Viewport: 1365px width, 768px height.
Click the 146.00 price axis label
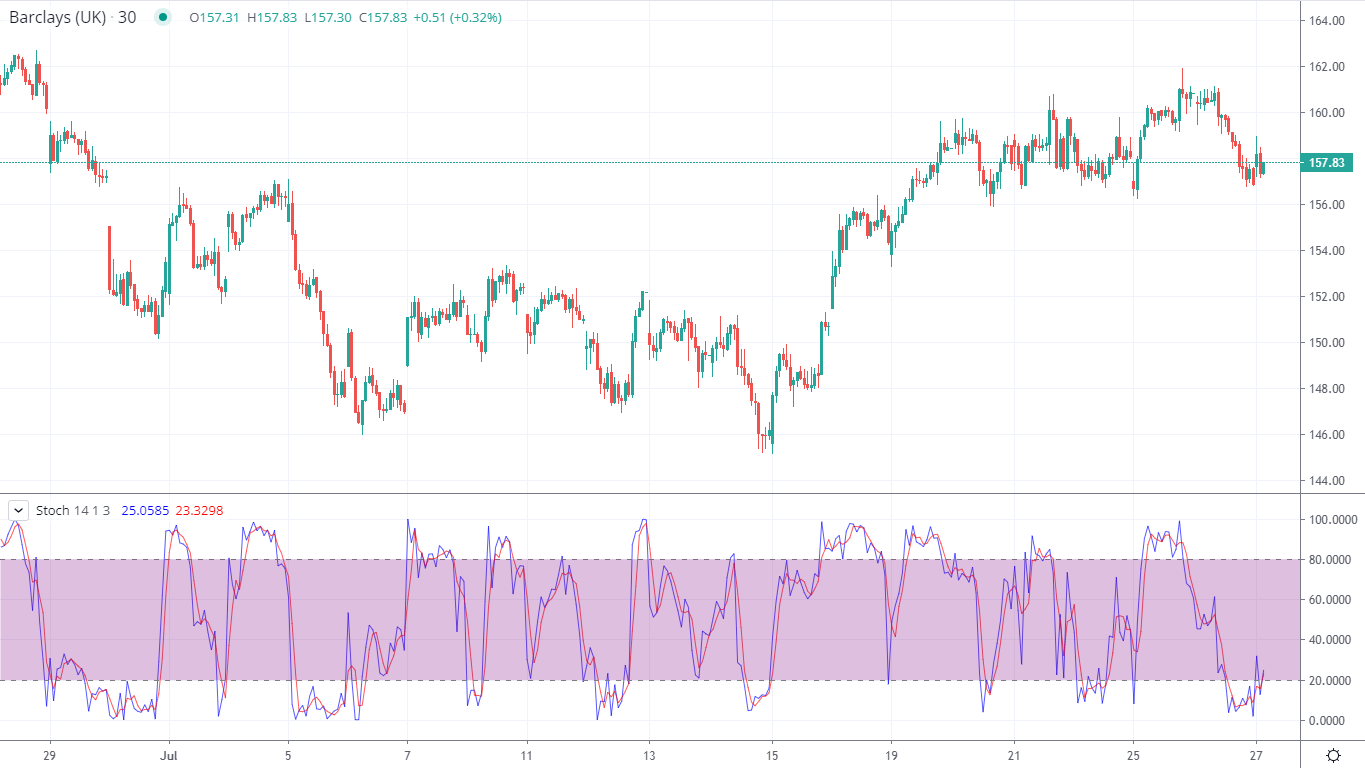1325,435
